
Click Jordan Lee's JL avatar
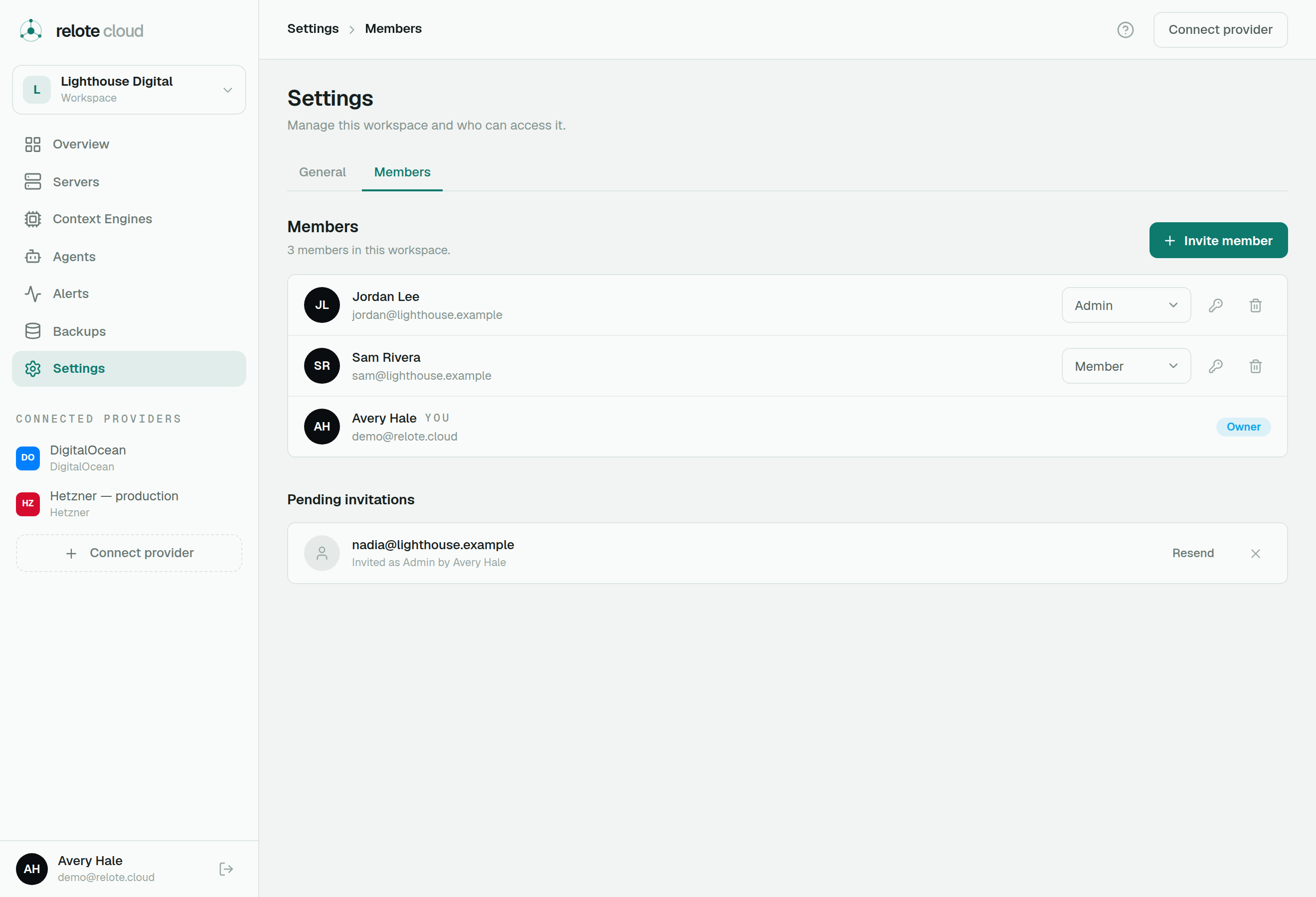(x=322, y=305)
